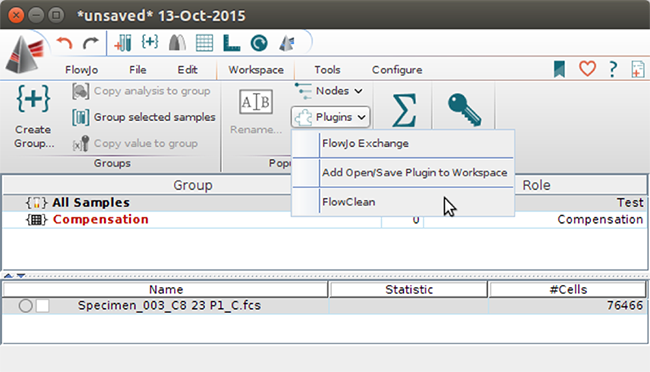Open the FlowJo menu
This screenshot has width=650, height=372.
coord(81,70)
